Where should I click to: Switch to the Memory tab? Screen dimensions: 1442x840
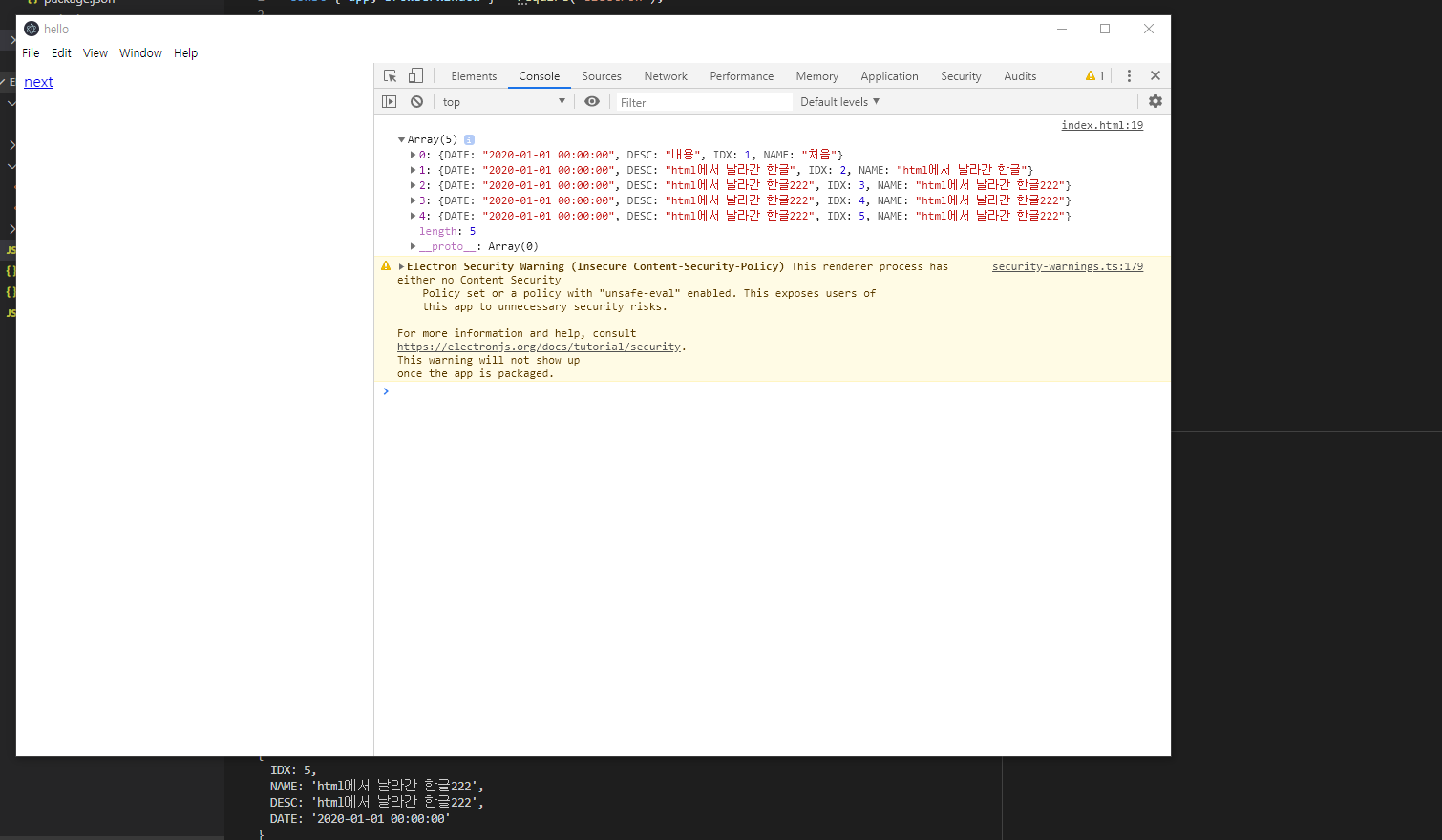point(817,76)
